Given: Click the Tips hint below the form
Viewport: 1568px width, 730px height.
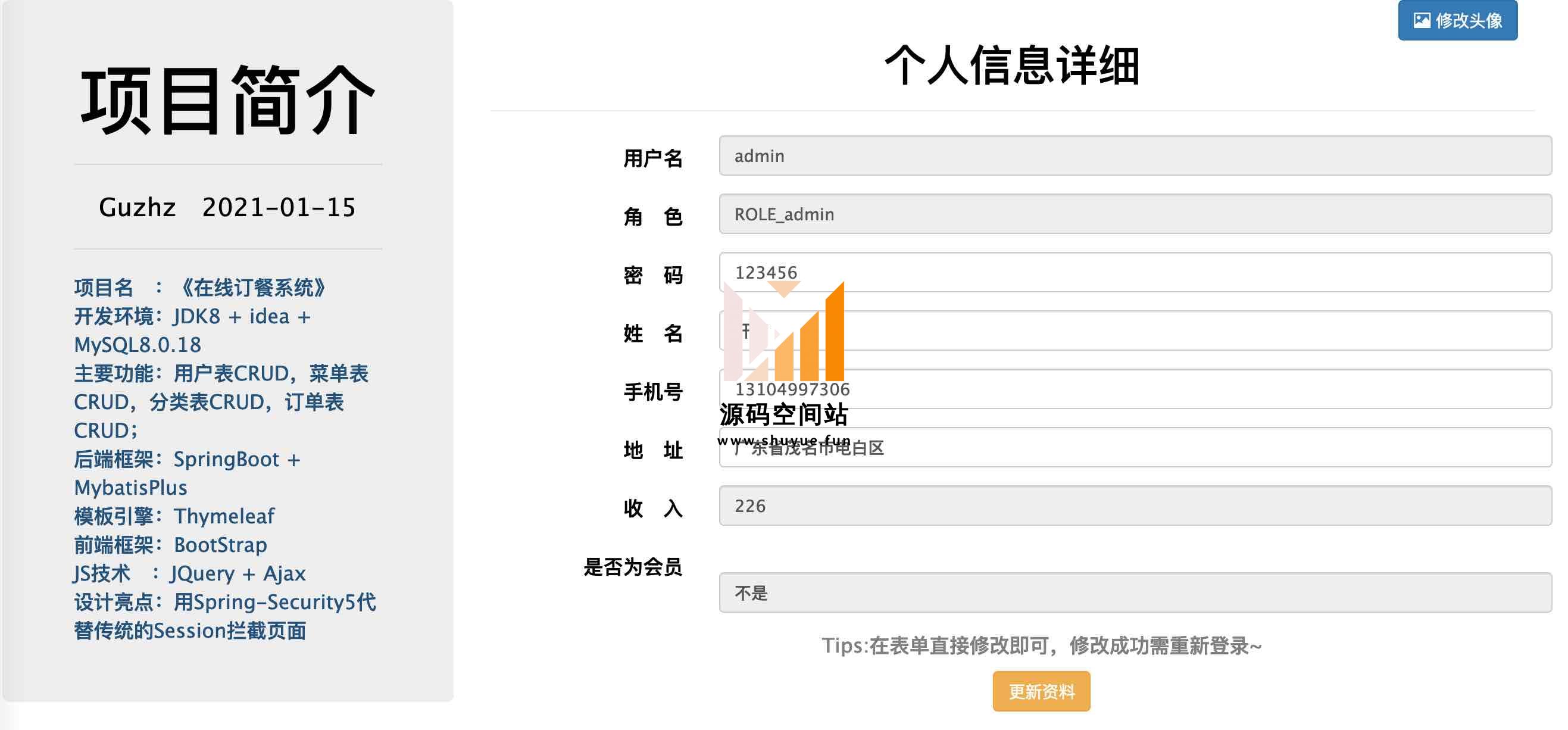Looking at the screenshot, I should pos(1041,645).
